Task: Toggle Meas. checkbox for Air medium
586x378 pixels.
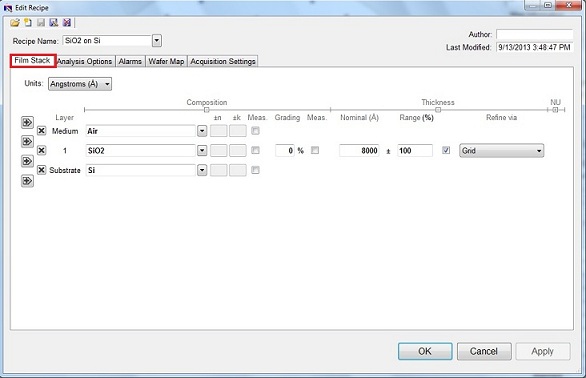Action: click(x=255, y=131)
